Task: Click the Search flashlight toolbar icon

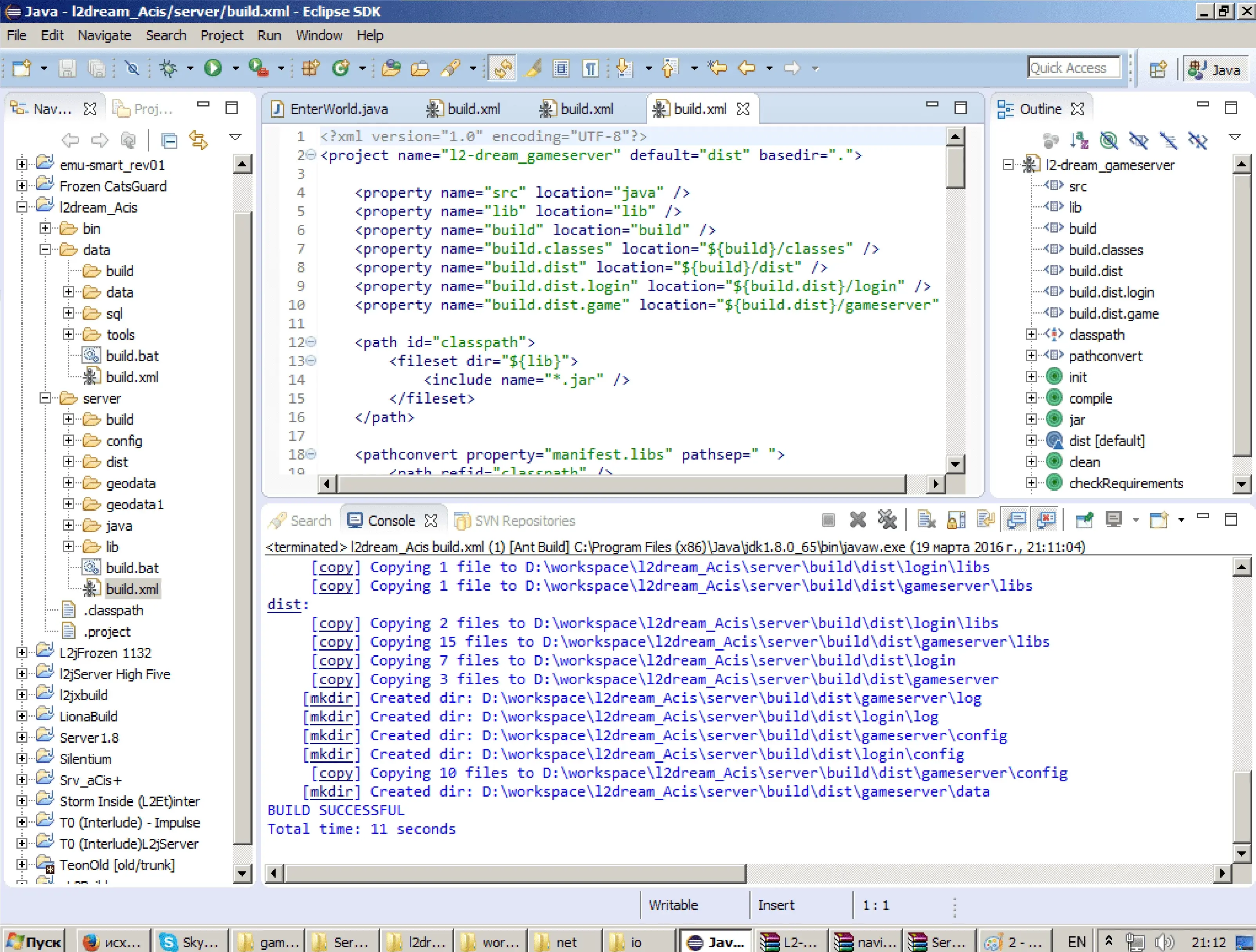Action: [x=450, y=68]
